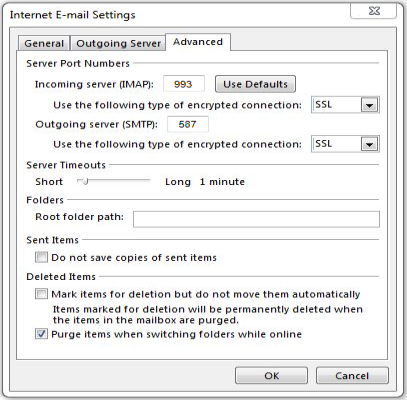Switch to the General tab
Screen dimensions: 407x400
[44, 43]
